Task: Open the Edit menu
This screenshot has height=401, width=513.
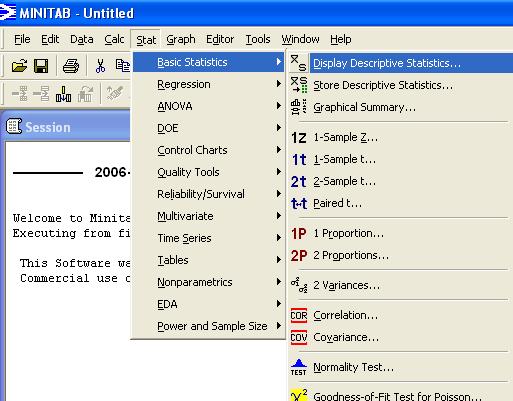Action: point(50,39)
